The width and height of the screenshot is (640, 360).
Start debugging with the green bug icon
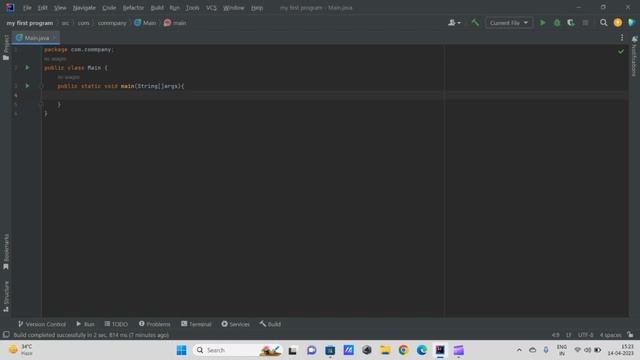pyautogui.click(x=557, y=23)
